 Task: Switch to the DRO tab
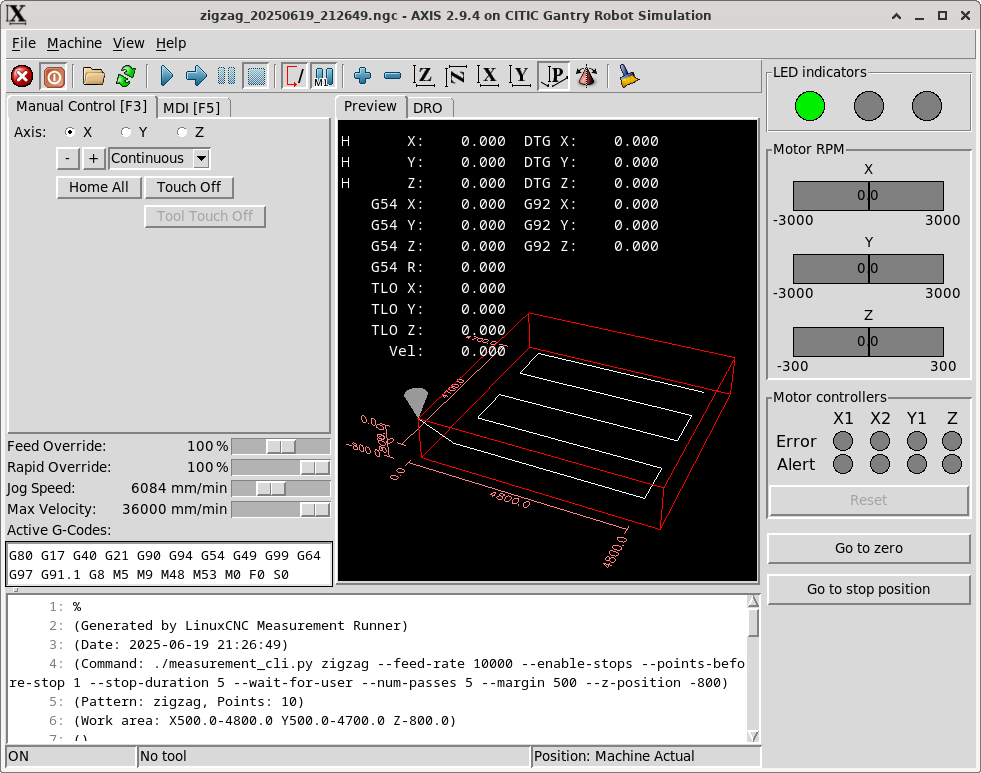pyautogui.click(x=429, y=107)
